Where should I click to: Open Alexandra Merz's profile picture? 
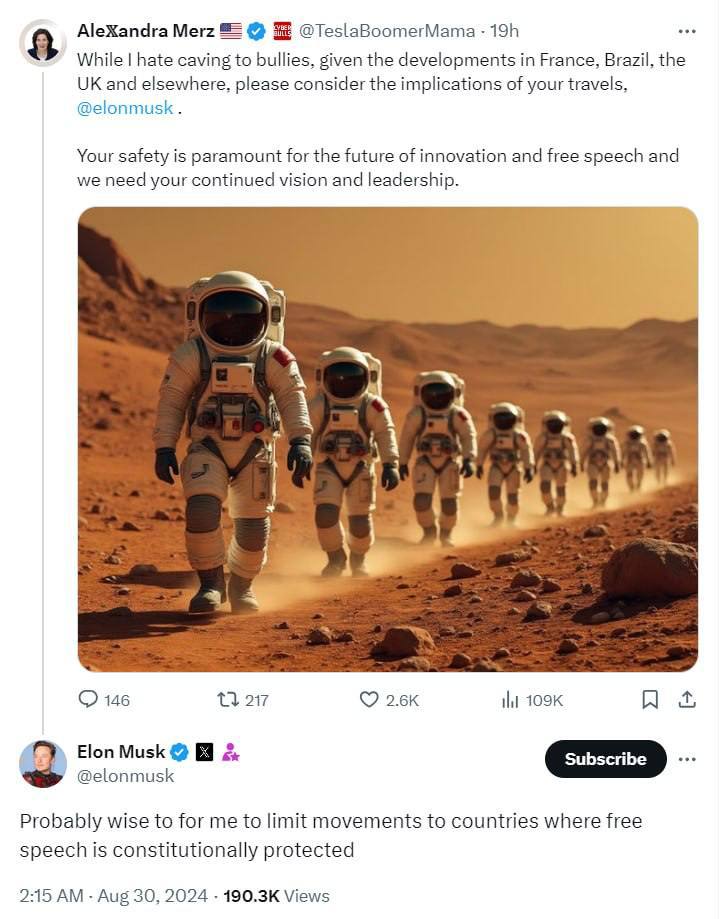(x=42, y=42)
